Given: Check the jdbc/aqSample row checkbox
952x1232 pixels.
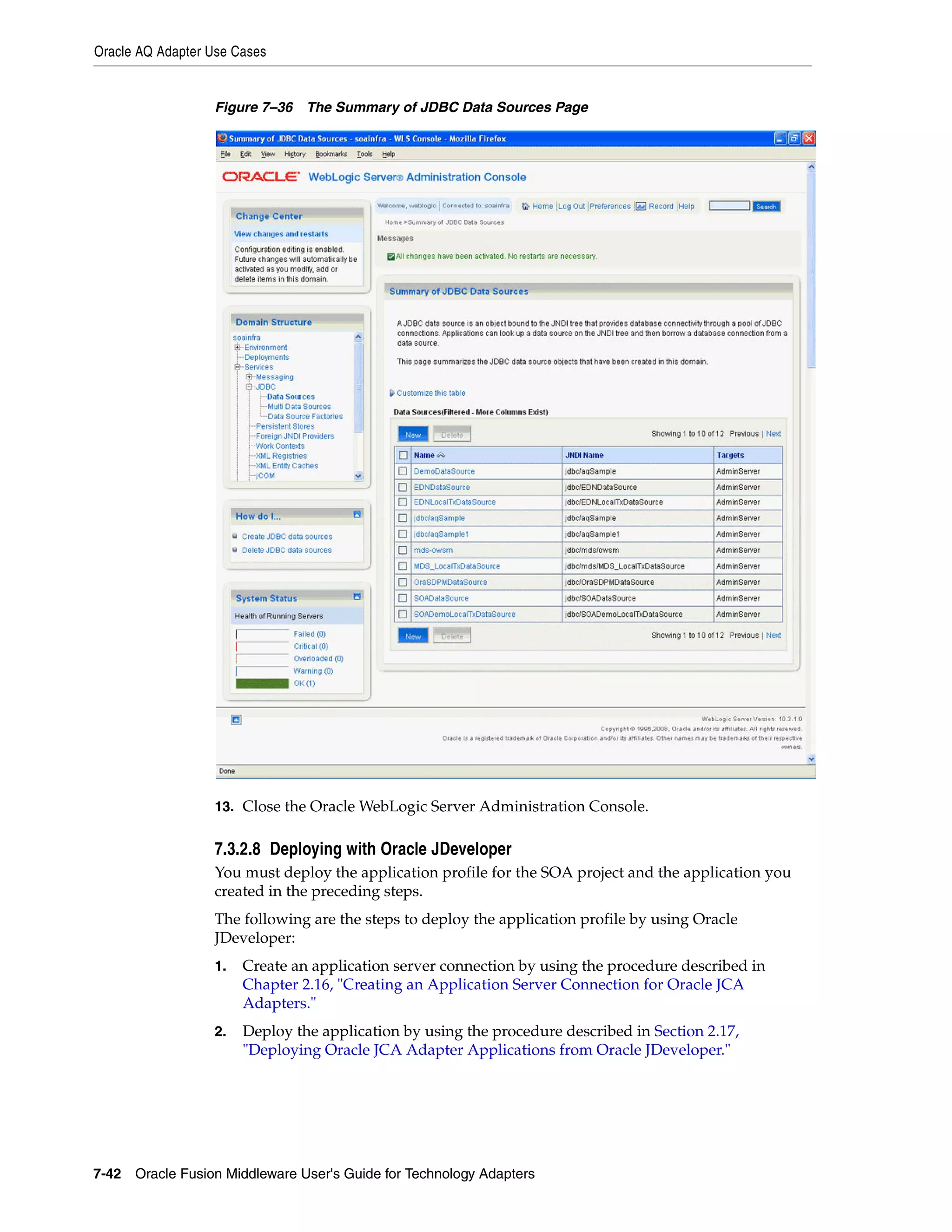Looking at the screenshot, I should click(x=403, y=518).
